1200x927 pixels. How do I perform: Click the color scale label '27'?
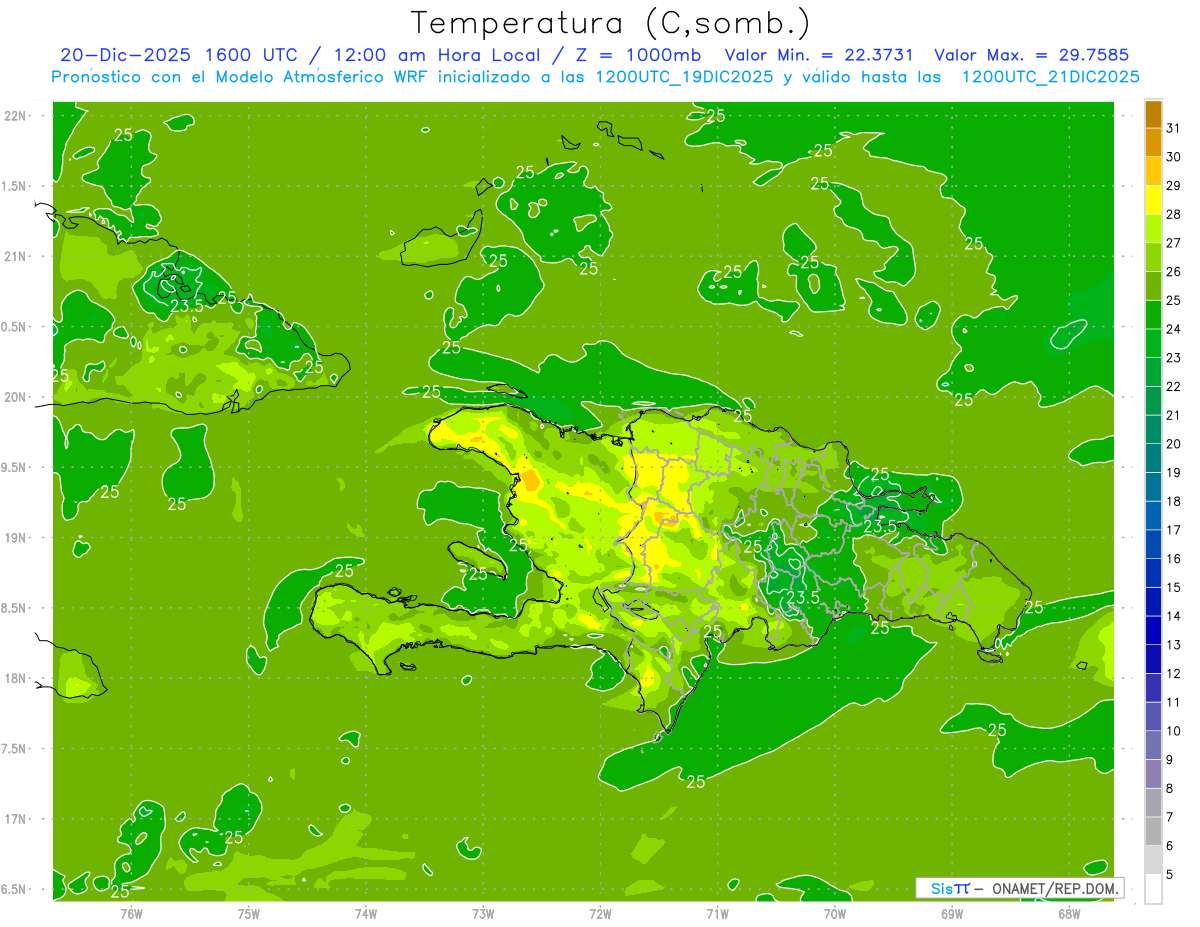(1174, 243)
